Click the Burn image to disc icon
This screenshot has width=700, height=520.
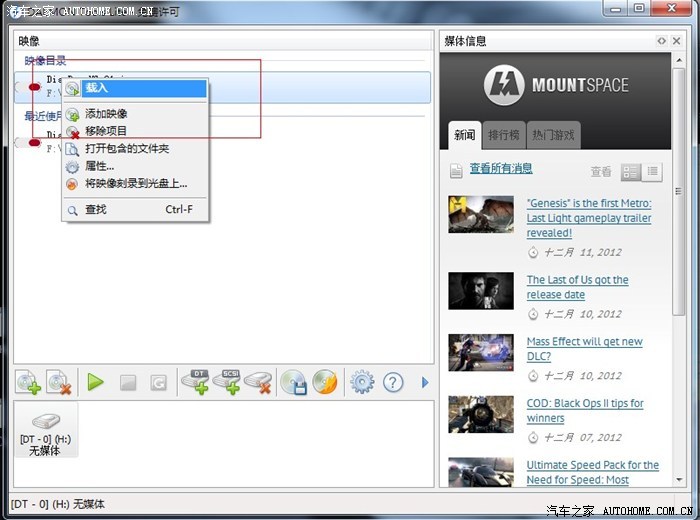[x=324, y=382]
